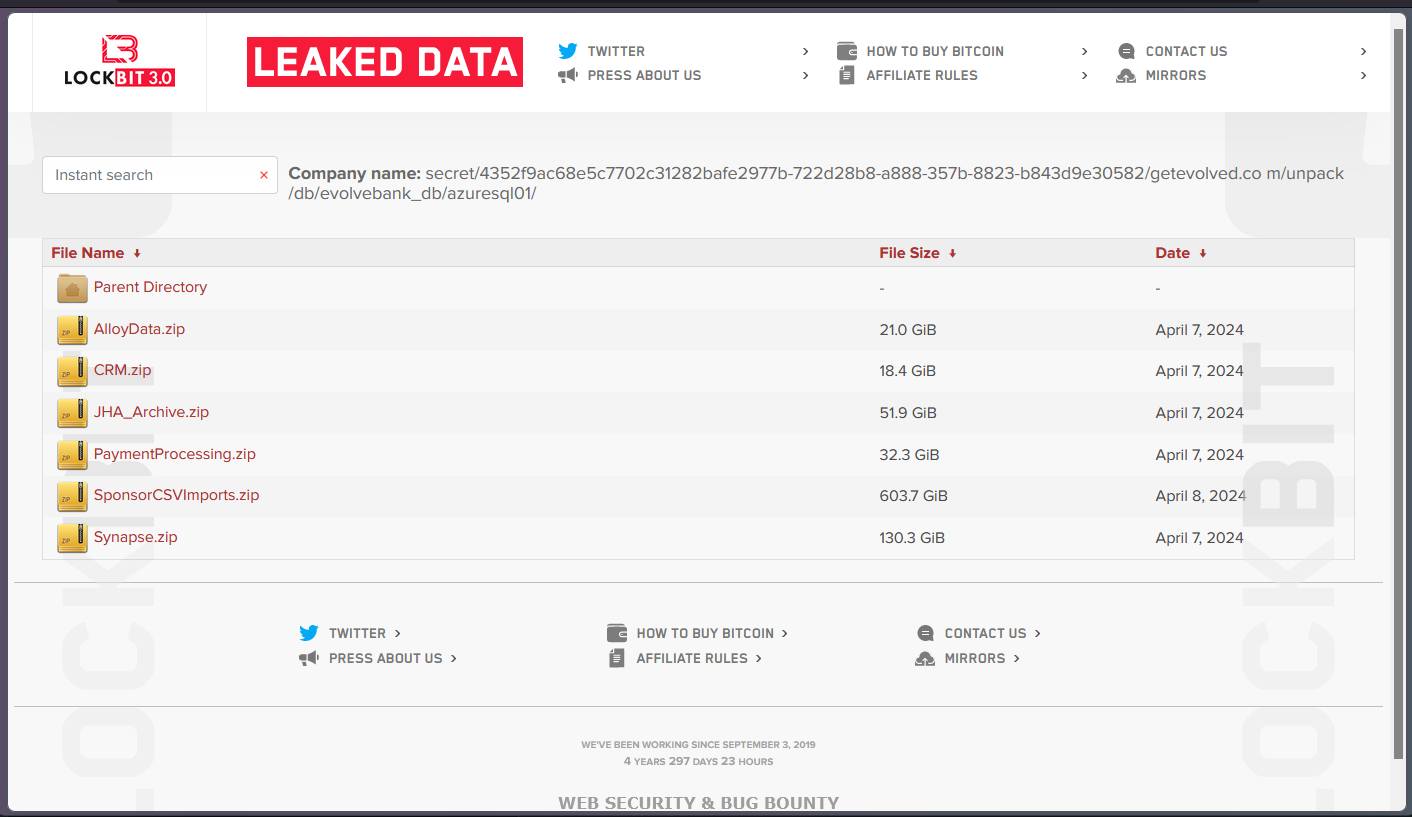Click the document icon beside Affiliate Rules in header
This screenshot has width=1412, height=817.
click(847, 75)
